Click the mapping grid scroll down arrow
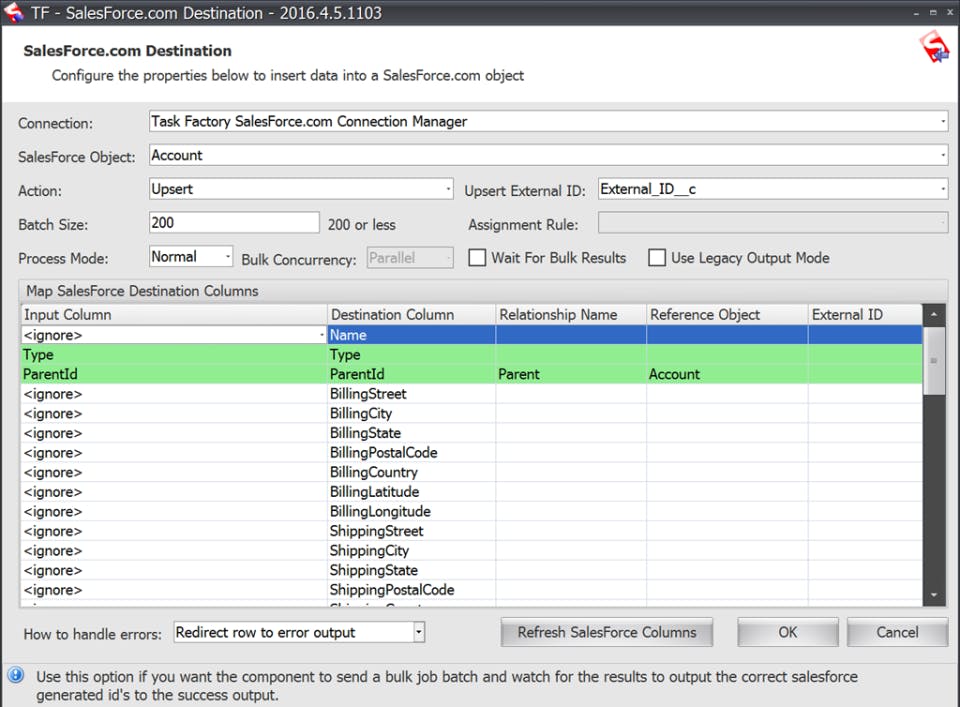960x707 pixels. click(x=934, y=594)
